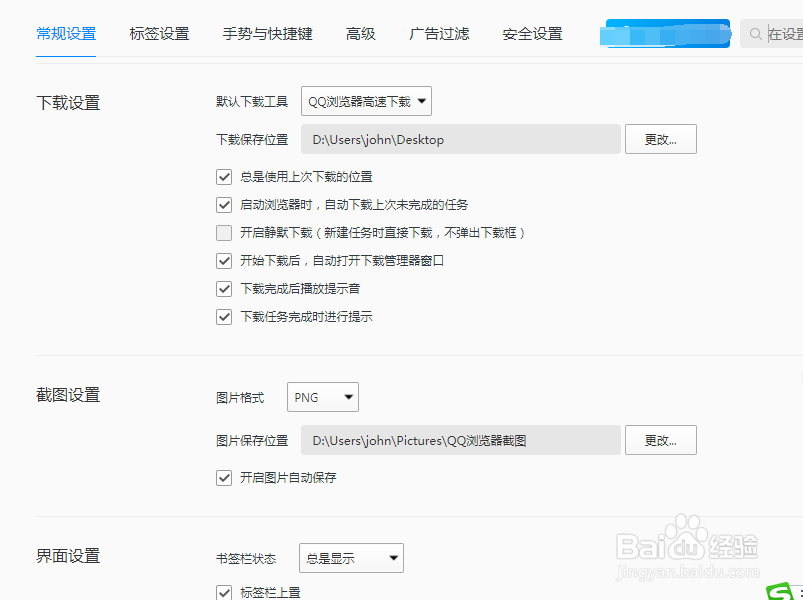
Task: Disable 下载完成后播放提示音
Action: point(224,289)
